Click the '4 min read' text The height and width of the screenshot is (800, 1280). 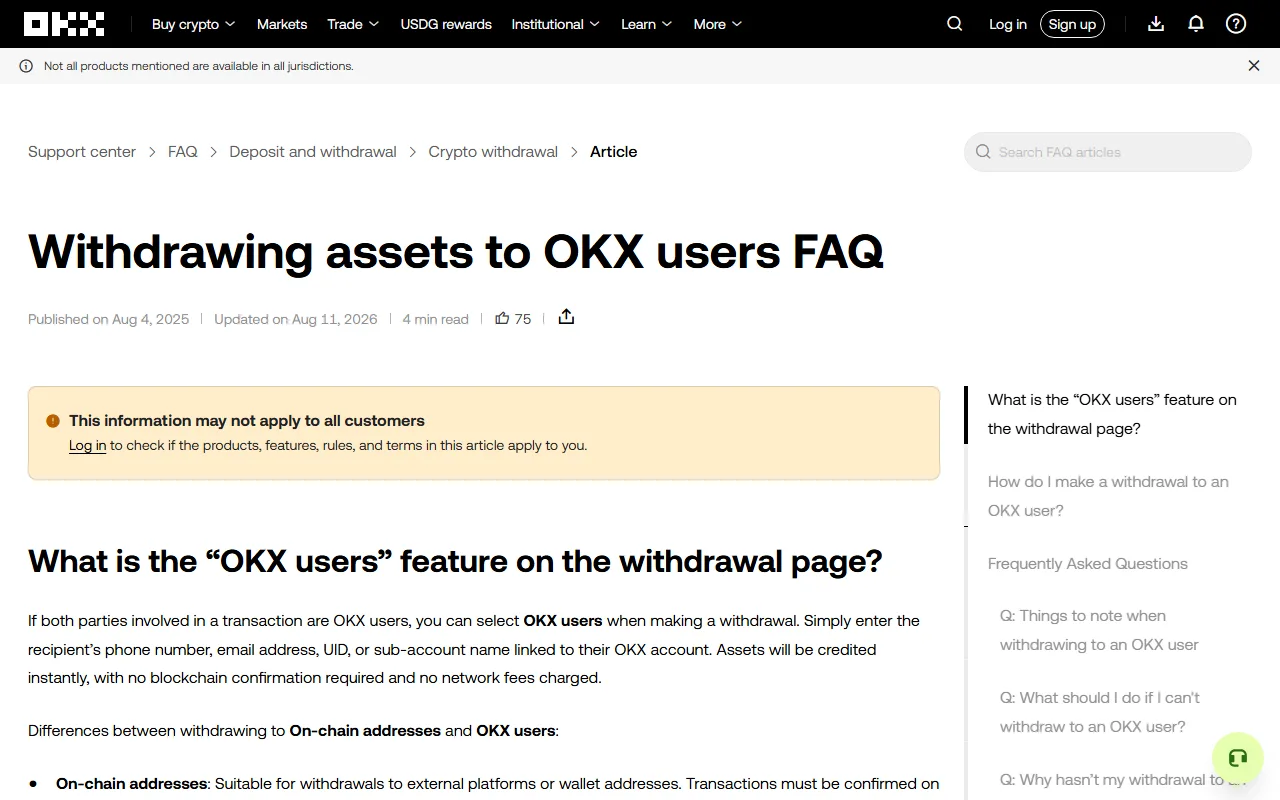[435, 319]
